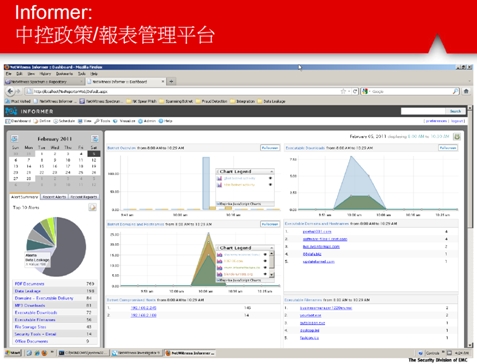Click the refresh icon beside dashboard date
This screenshot has height=364, width=477.
[457, 136]
